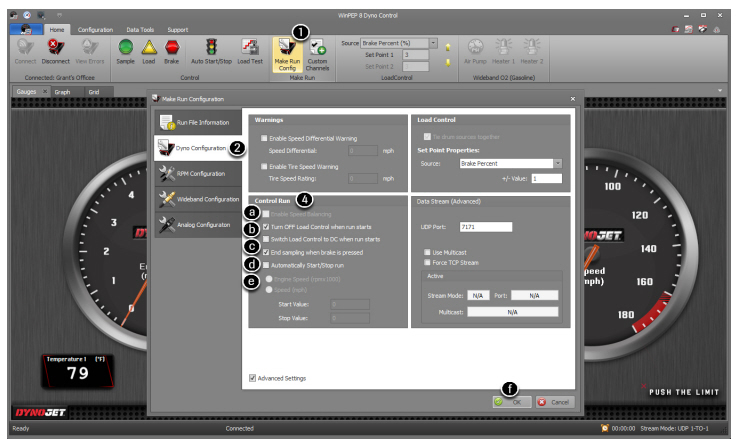Open the Set Point Source Brake Percent dropdown
The width and height of the screenshot is (738, 448).
tap(557, 162)
